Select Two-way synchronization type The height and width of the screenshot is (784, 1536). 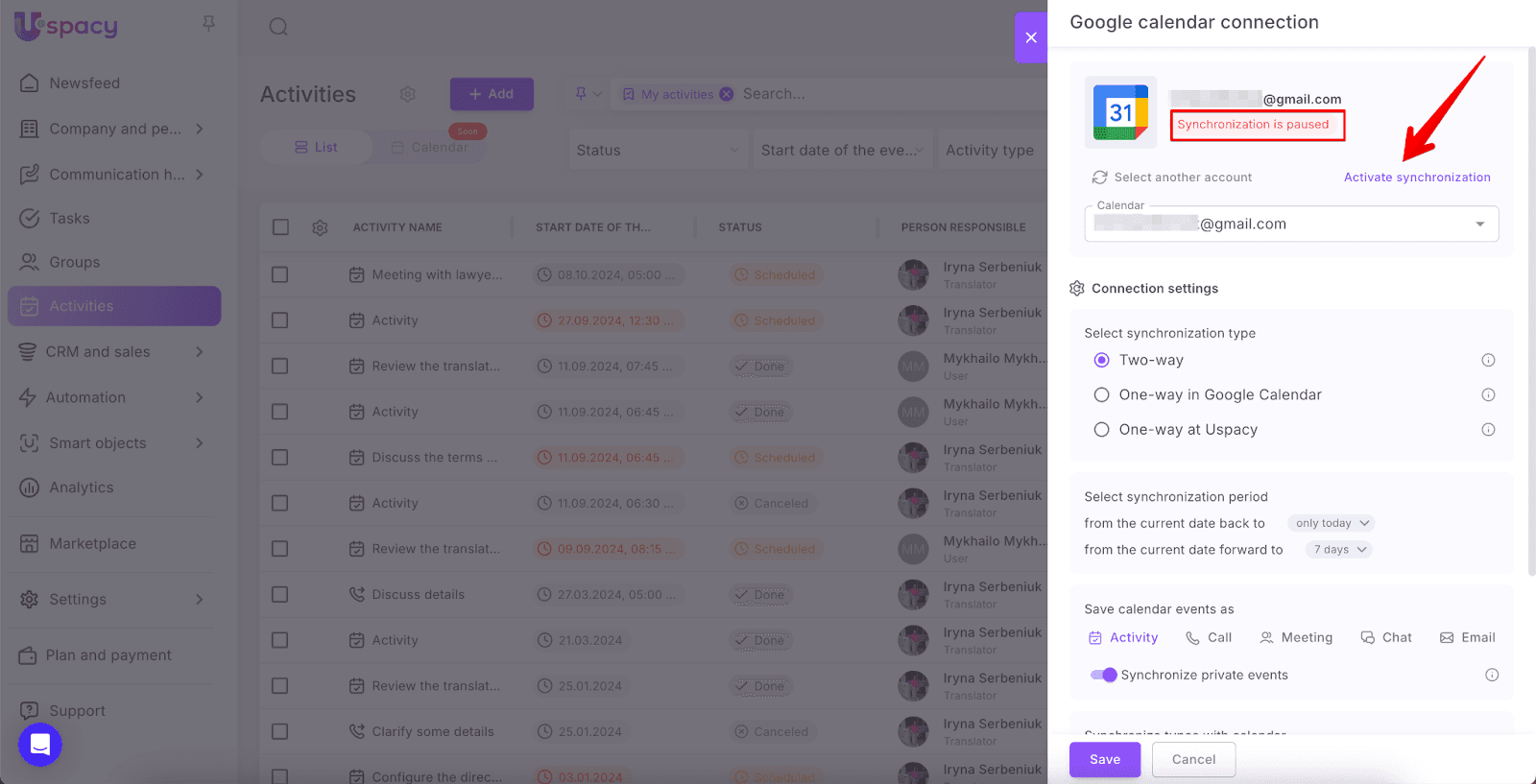click(1102, 360)
